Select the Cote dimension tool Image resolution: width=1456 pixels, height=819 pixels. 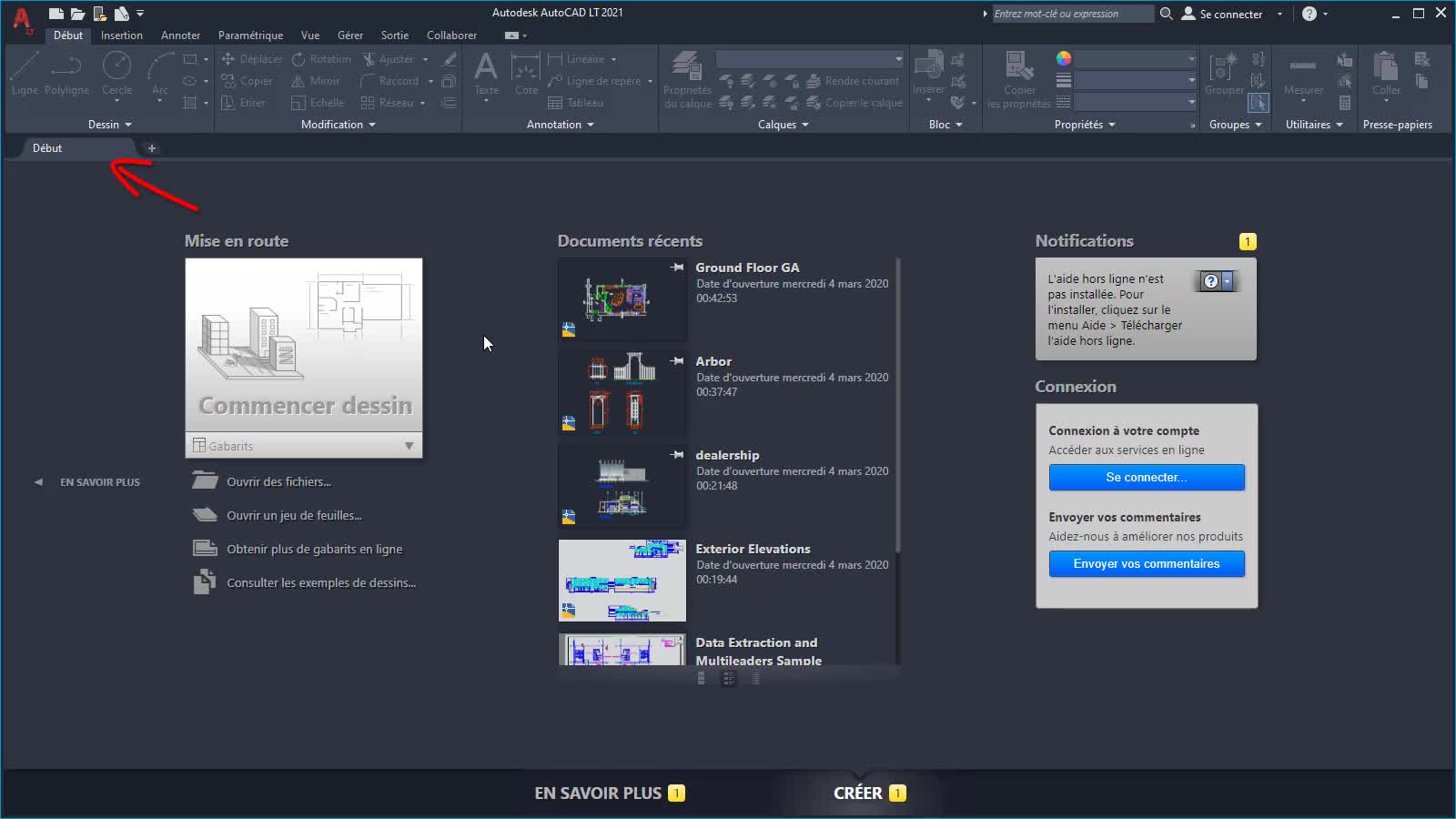tap(526, 75)
